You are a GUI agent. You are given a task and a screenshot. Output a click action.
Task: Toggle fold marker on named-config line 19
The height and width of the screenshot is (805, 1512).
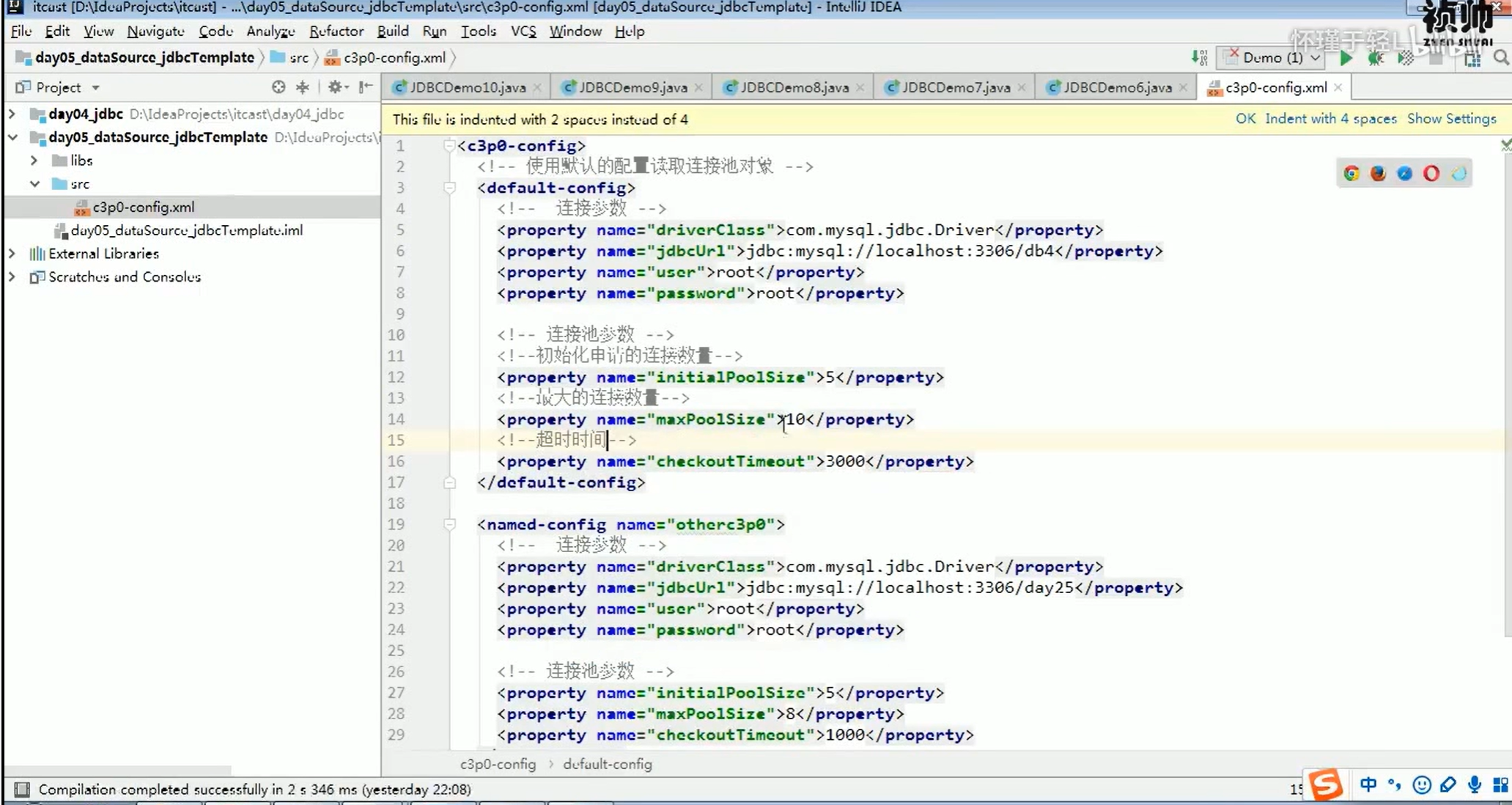(x=449, y=524)
